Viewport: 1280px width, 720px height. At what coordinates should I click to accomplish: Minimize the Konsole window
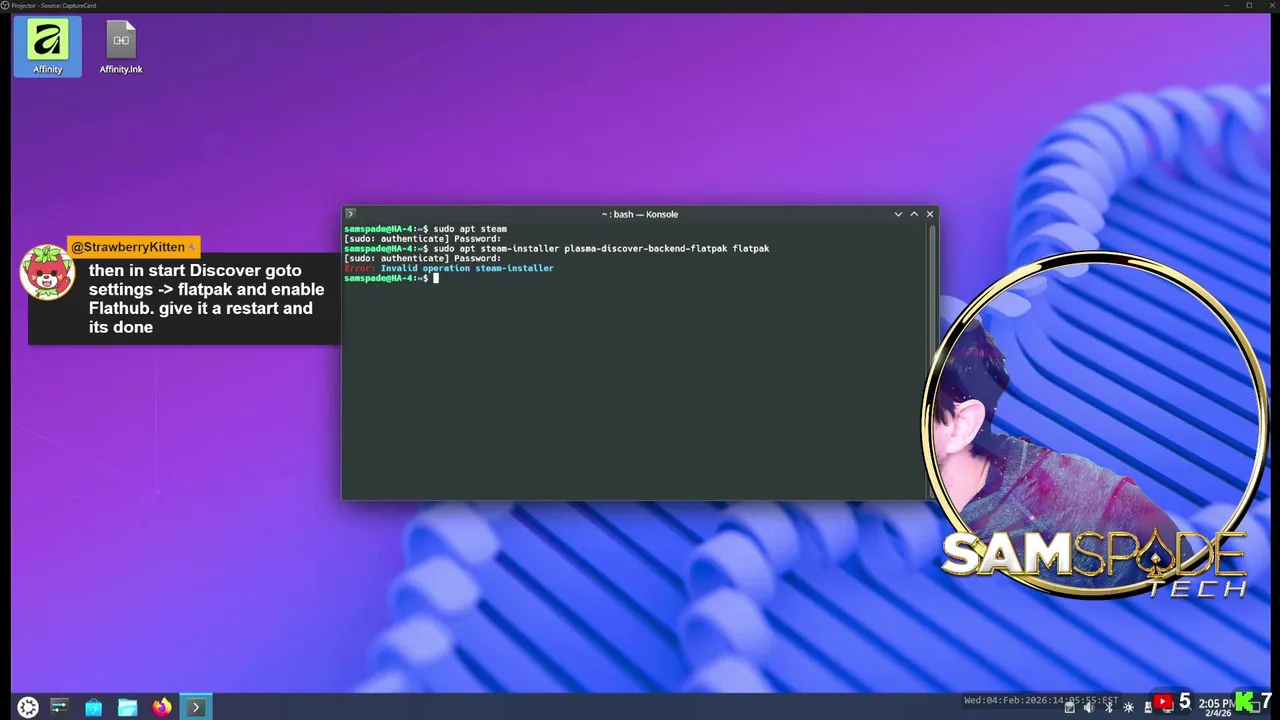pyautogui.click(x=898, y=214)
